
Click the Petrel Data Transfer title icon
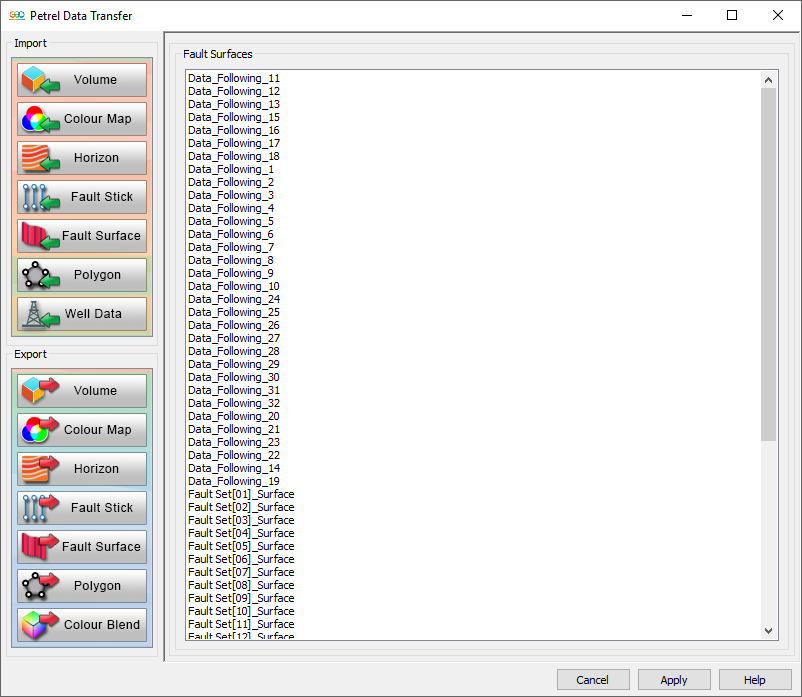17,16
